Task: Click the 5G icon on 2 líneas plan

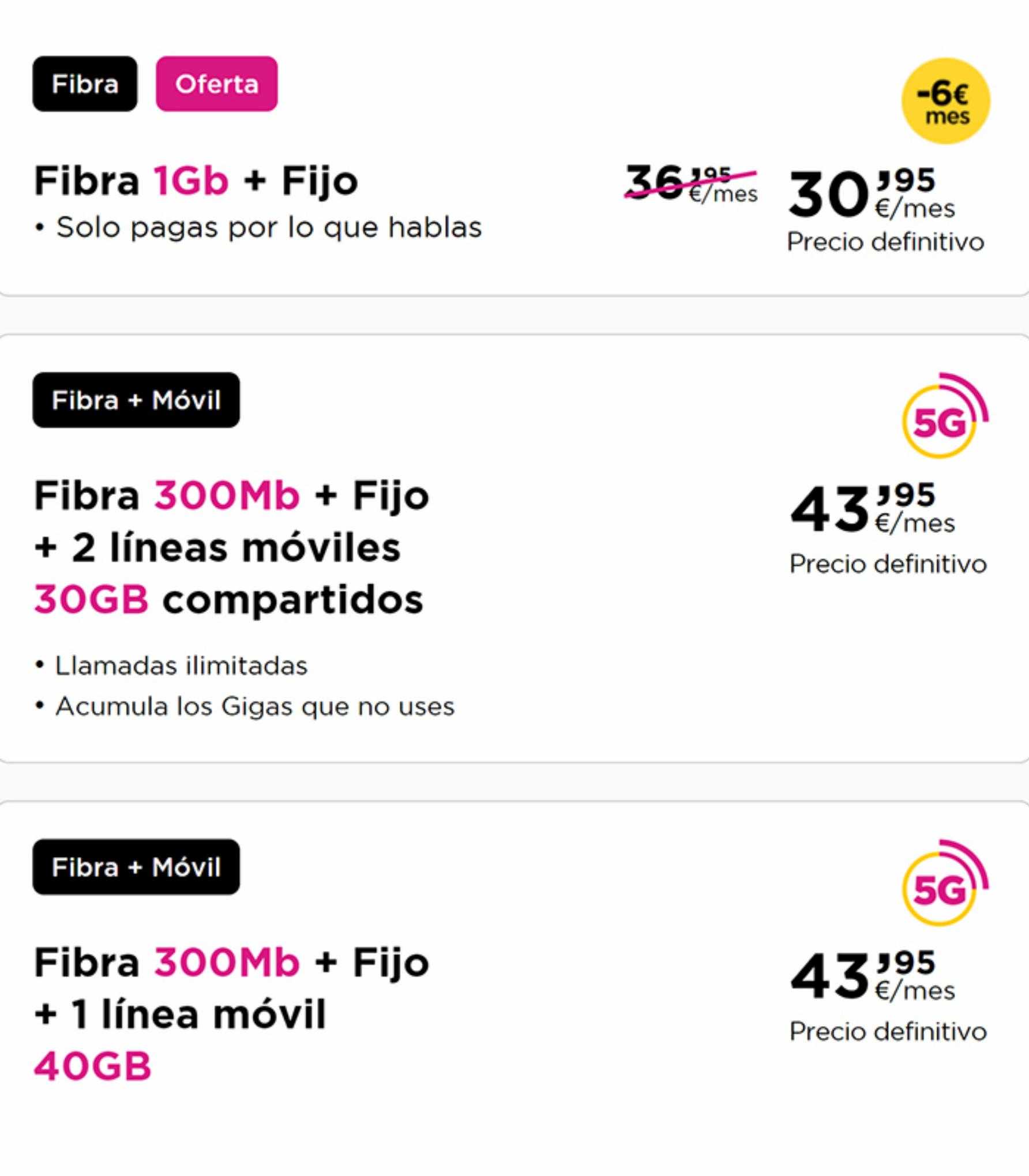Action: tap(945, 415)
